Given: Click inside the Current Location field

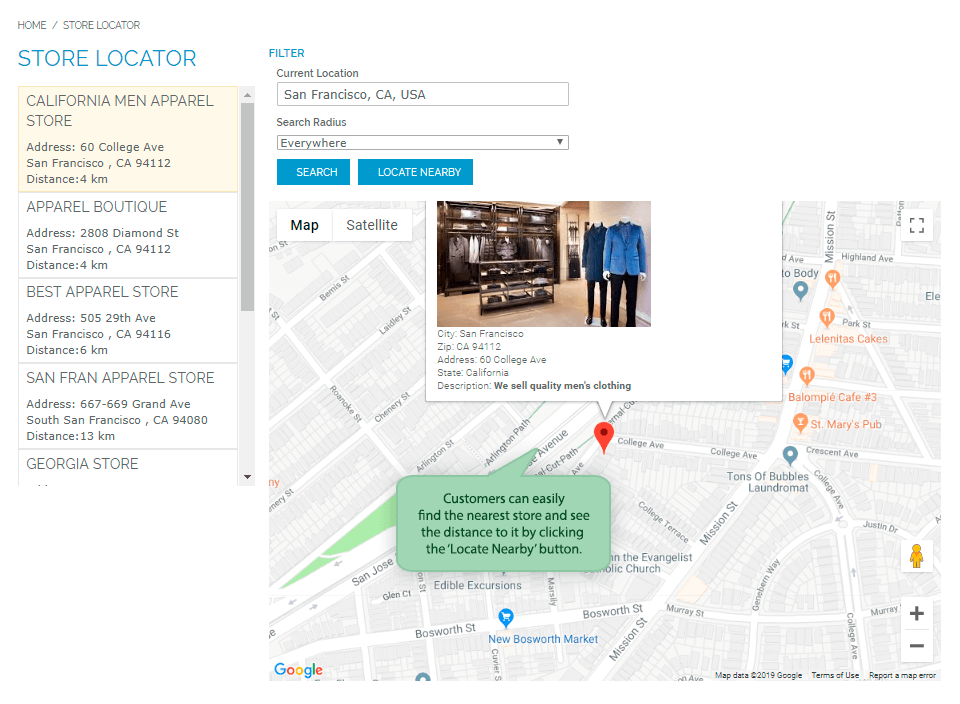Looking at the screenshot, I should (x=422, y=94).
